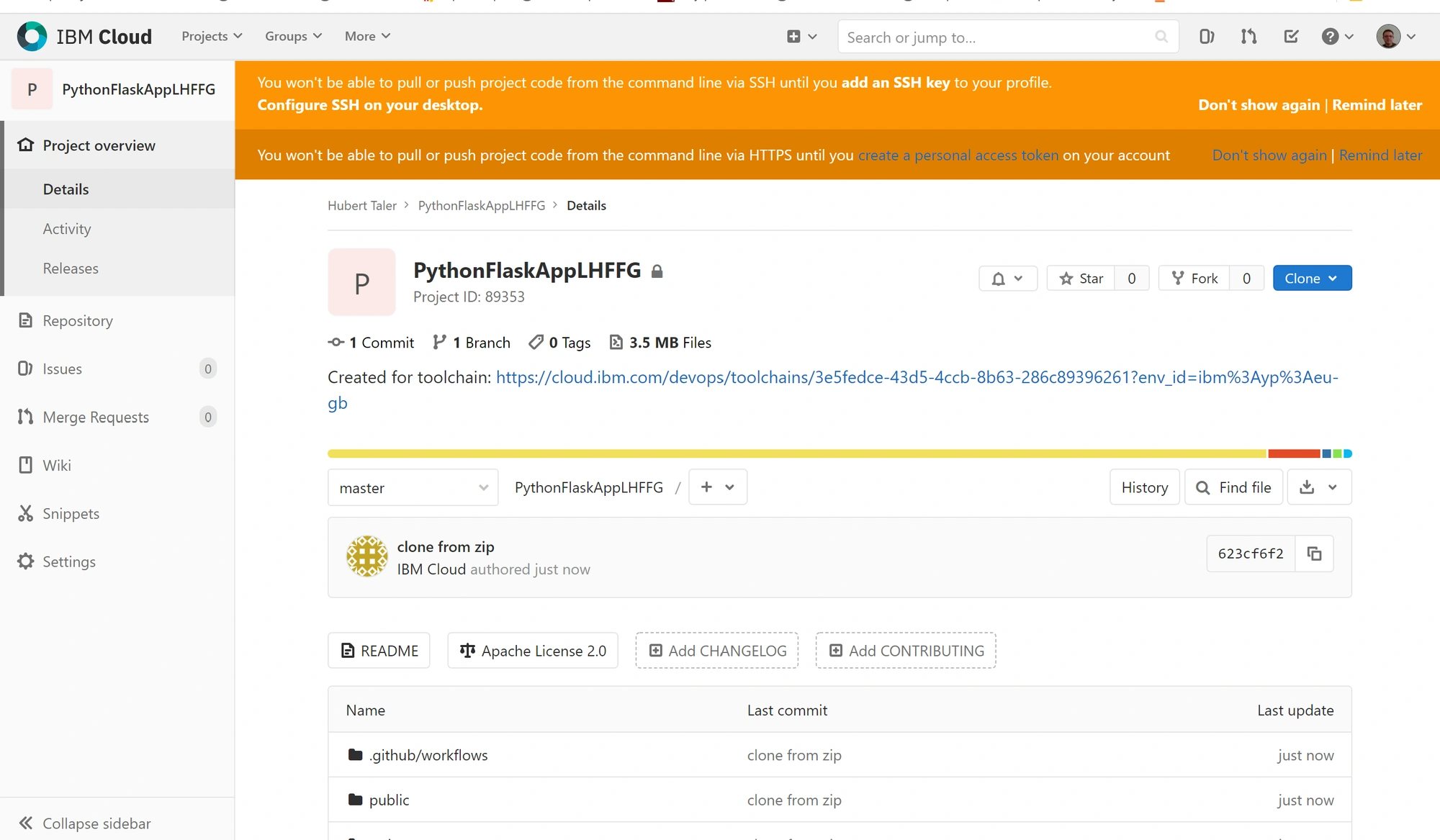The height and width of the screenshot is (840, 1440).
Task: Click the Find file button
Action: (1233, 487)
